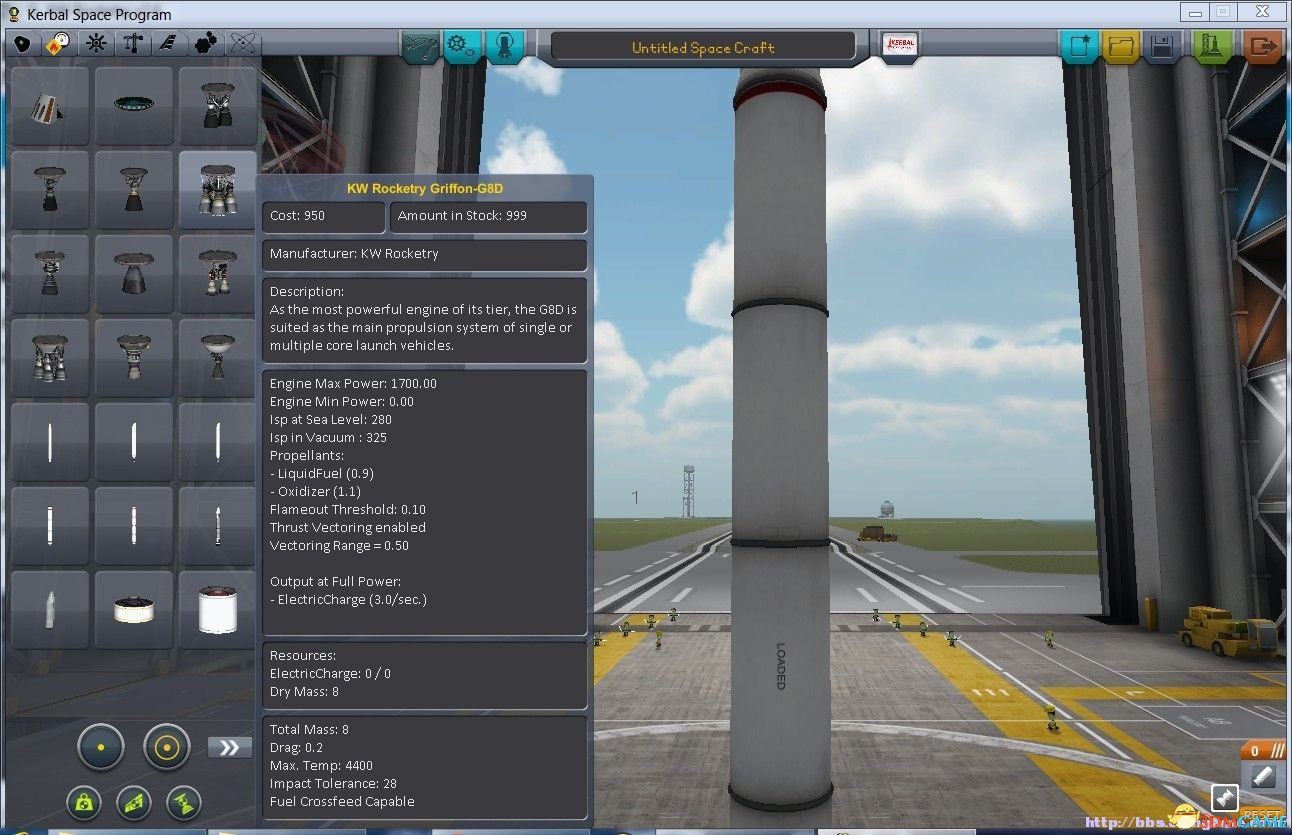Open the flag selector with Kerbal flag
Viewport: 1292px width, 835px height.
tap(899, 46)
